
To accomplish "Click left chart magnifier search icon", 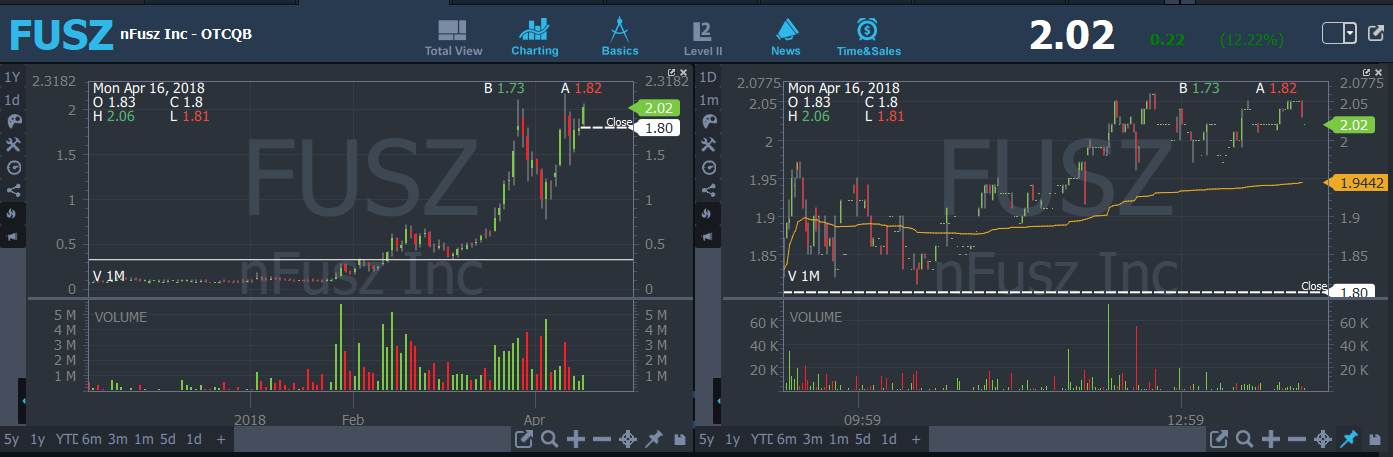I will coord(549,439).
